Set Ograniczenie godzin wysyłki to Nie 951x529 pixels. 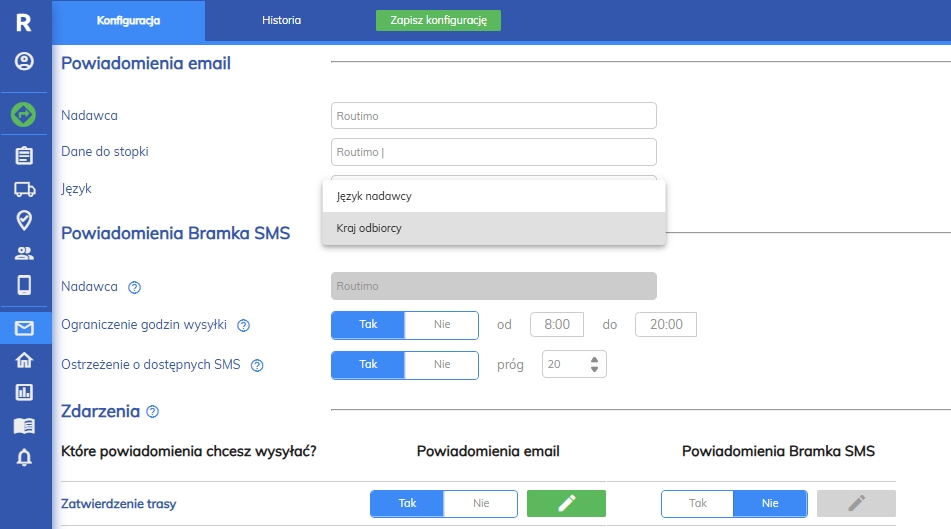(442, 325)
